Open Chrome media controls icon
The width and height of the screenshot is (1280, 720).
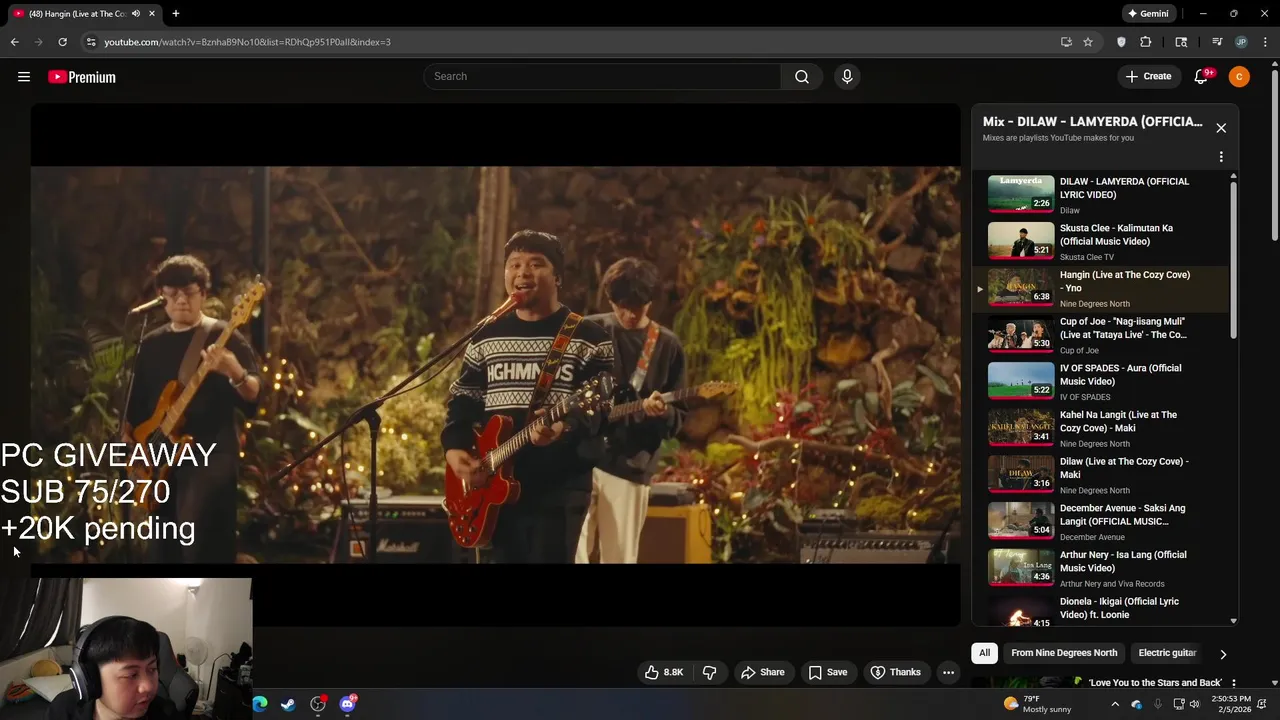coord(1217,42)
